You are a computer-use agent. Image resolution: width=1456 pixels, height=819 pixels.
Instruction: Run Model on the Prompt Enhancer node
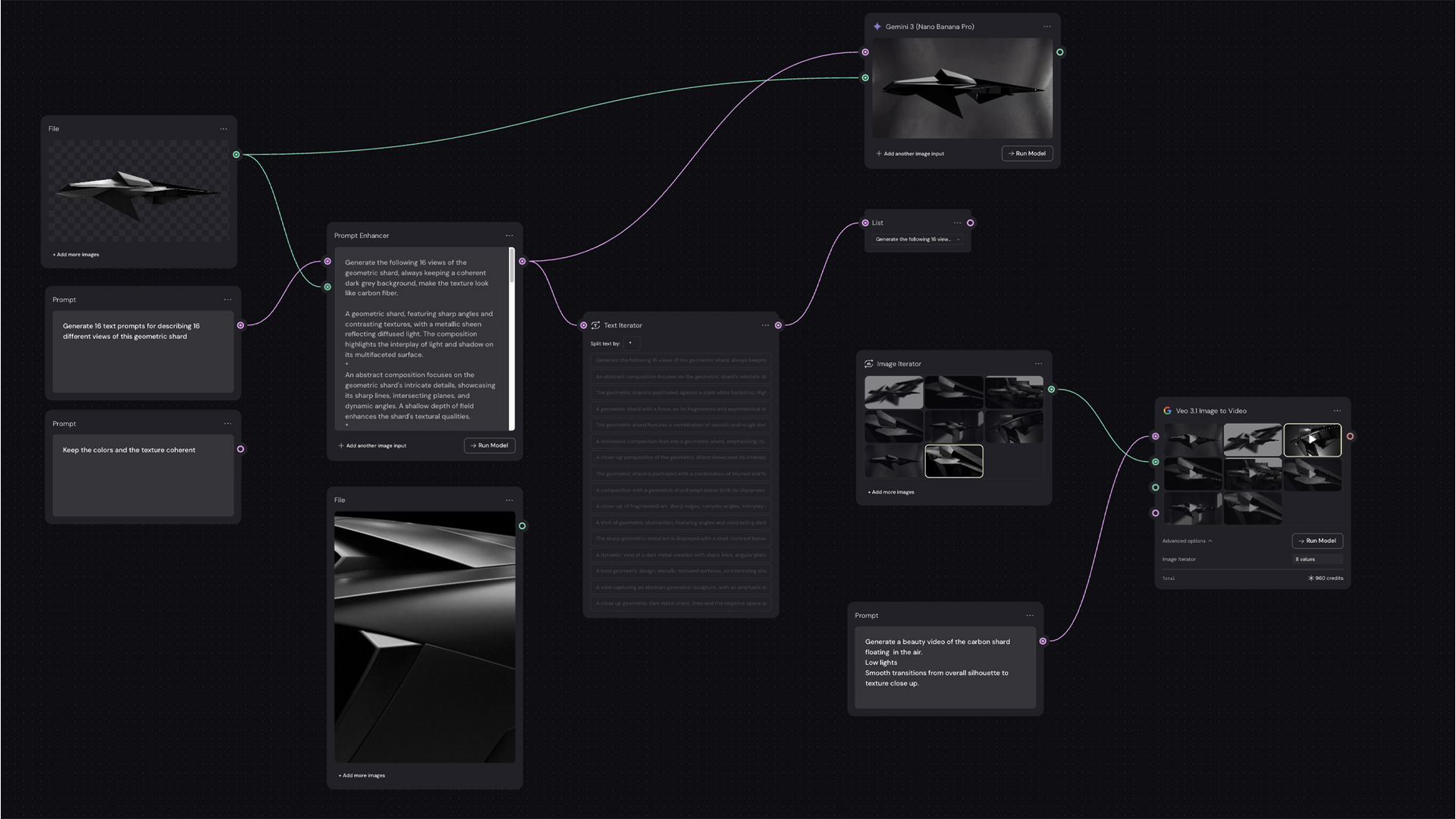(489, 446)
